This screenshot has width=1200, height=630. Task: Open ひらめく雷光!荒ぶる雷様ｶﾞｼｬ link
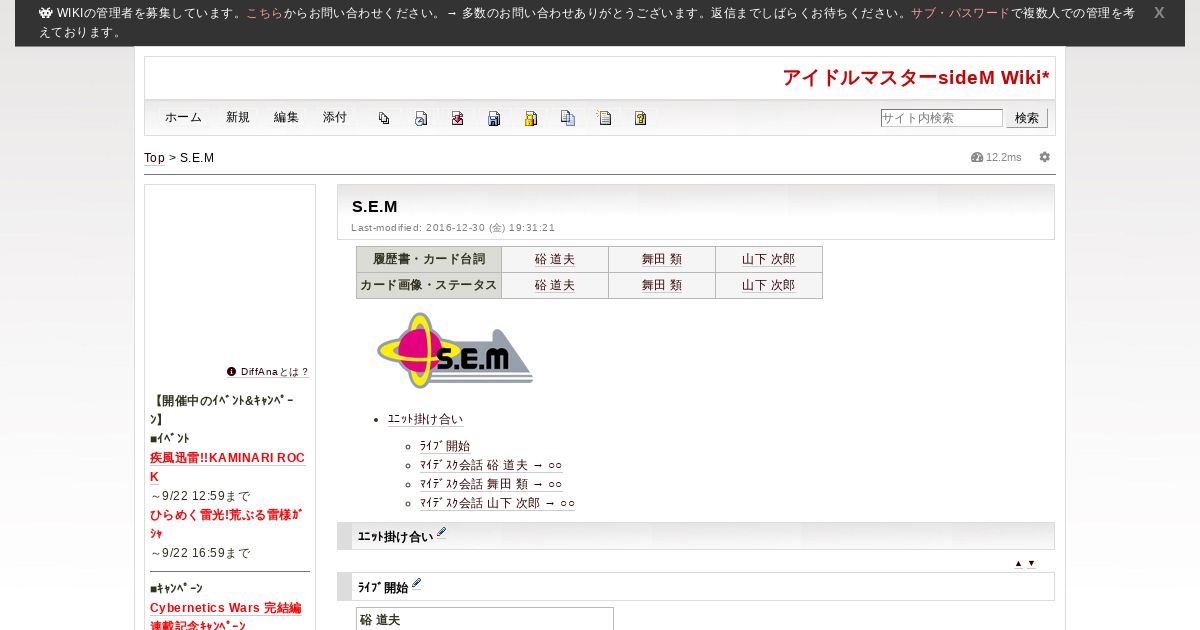click(226, 524)
